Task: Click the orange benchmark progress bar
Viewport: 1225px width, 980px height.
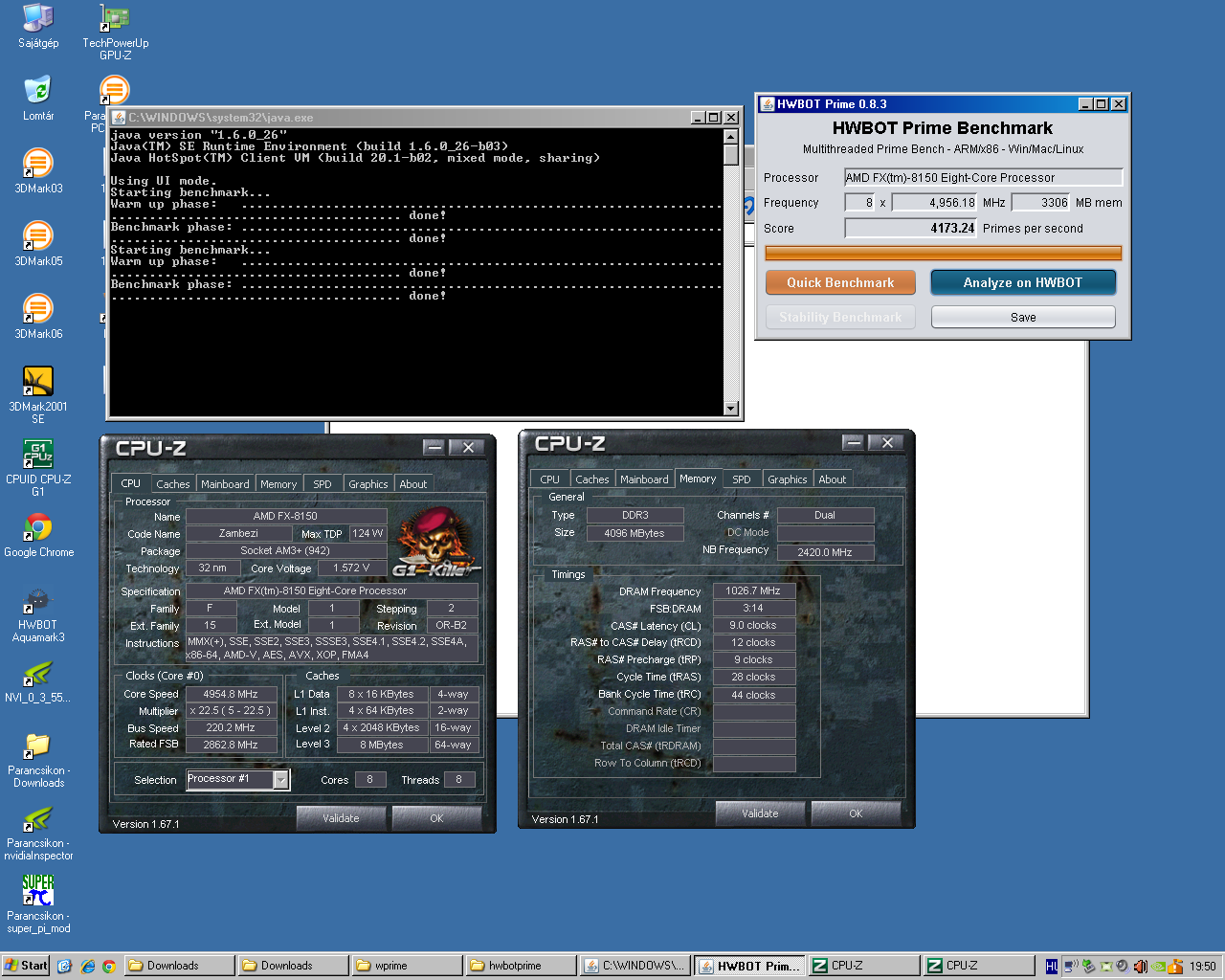Action: (943, 253)
